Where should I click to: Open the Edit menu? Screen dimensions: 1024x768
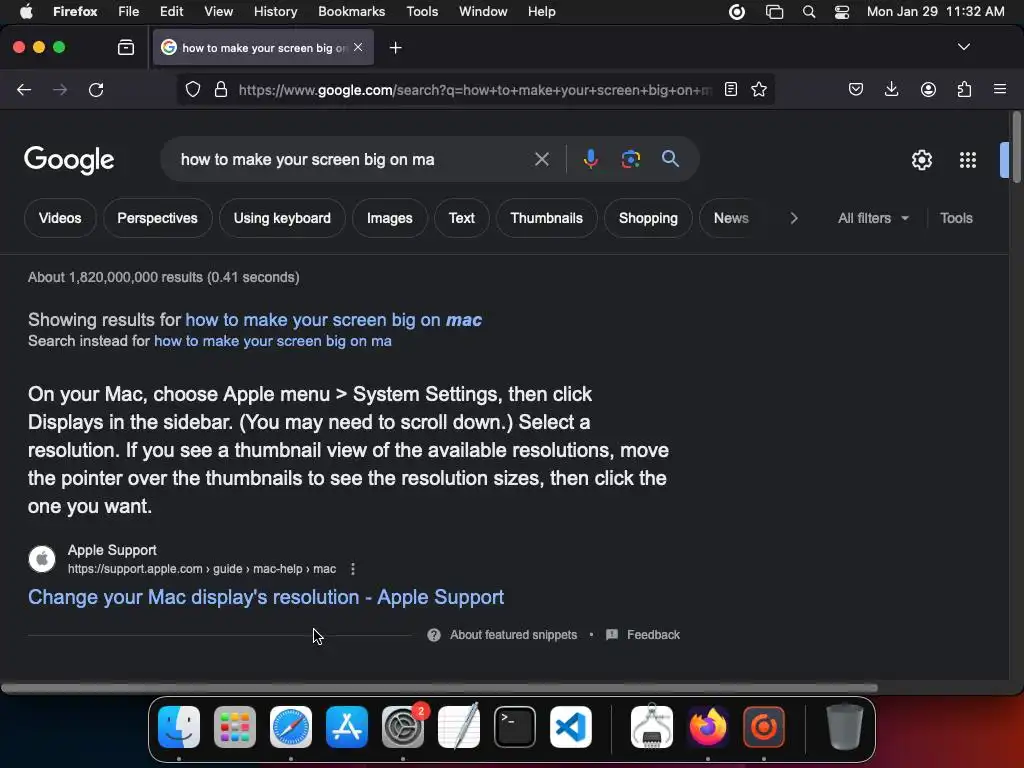171,11
